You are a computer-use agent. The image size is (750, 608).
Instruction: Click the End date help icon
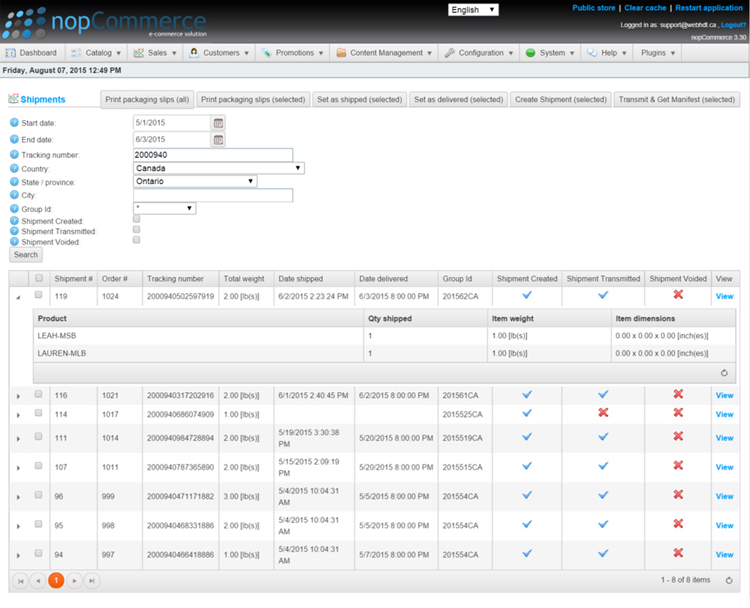pos(14,139)
